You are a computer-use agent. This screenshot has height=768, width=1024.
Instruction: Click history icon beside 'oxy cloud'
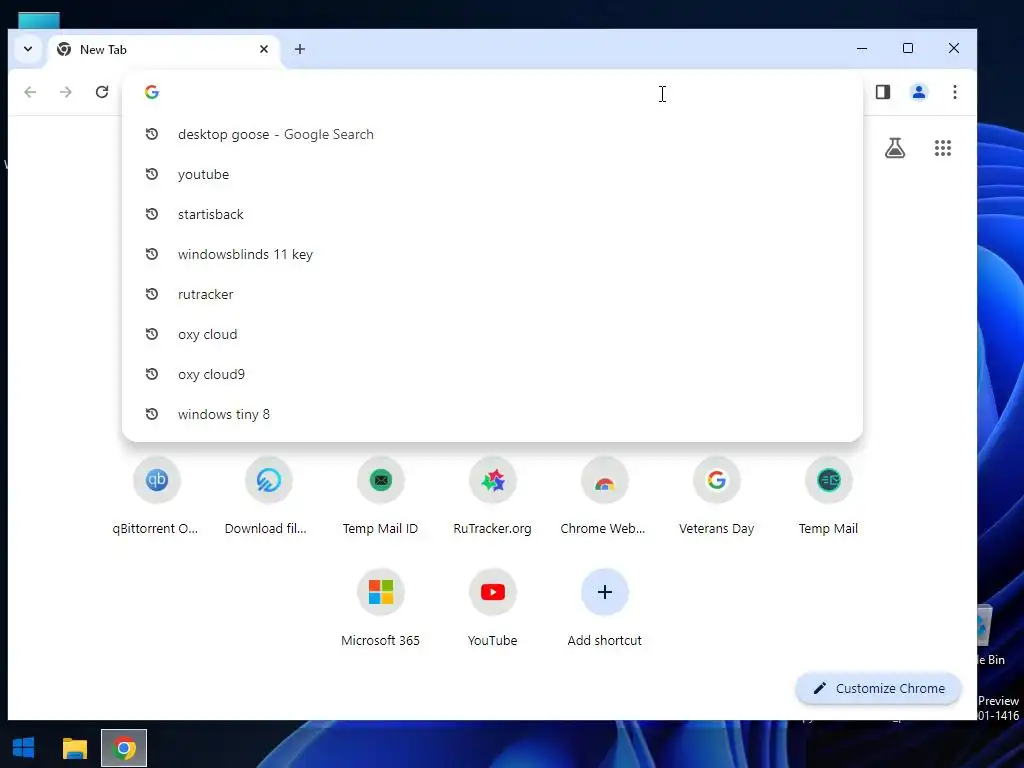(x=152, y=334)
